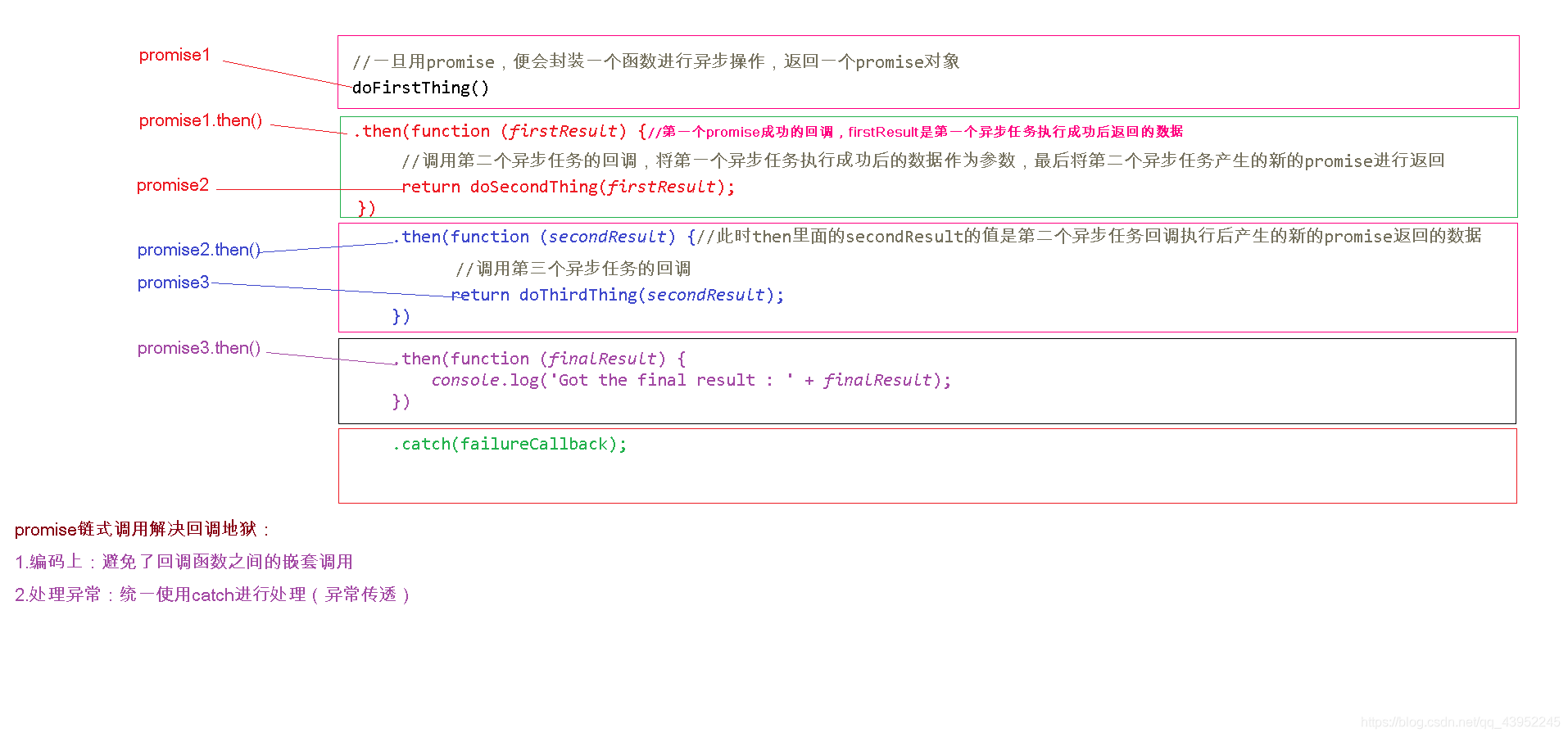Click 'return doSecondThing(firstResult);' line
Screen dimensions: 1568x737
click(569, 187)
